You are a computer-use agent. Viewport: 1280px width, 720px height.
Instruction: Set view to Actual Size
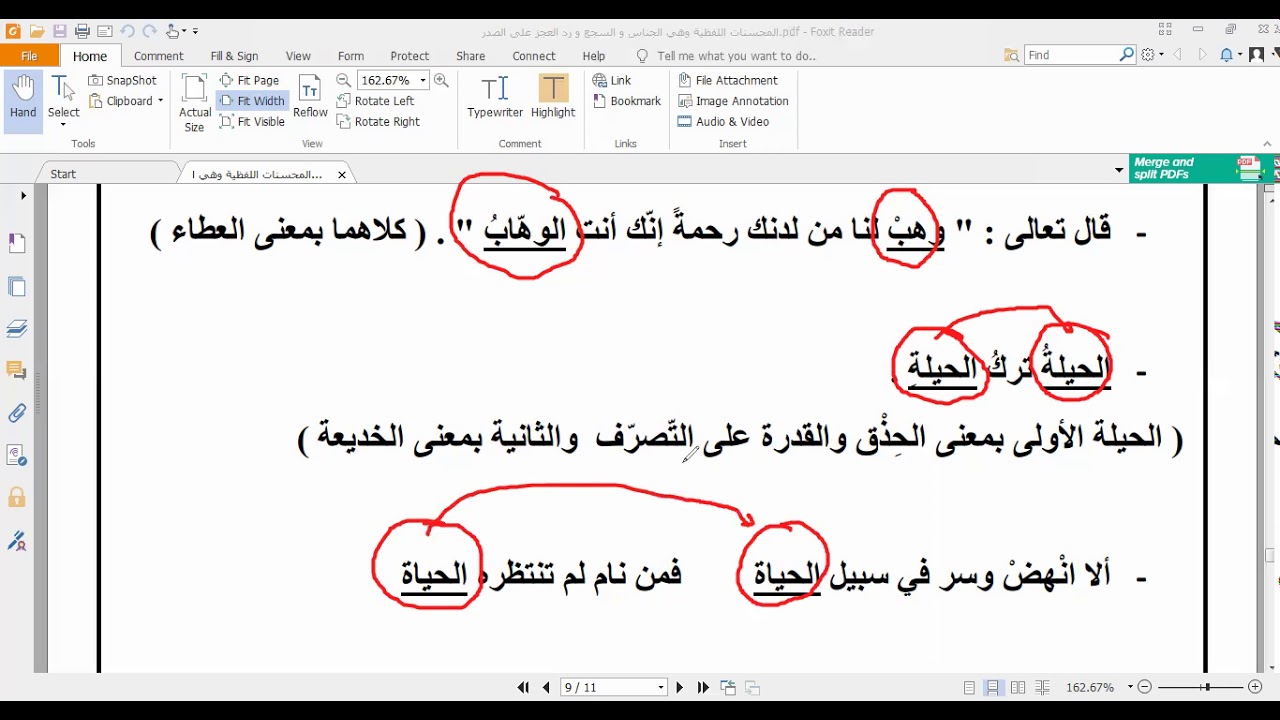click(195, 103)
